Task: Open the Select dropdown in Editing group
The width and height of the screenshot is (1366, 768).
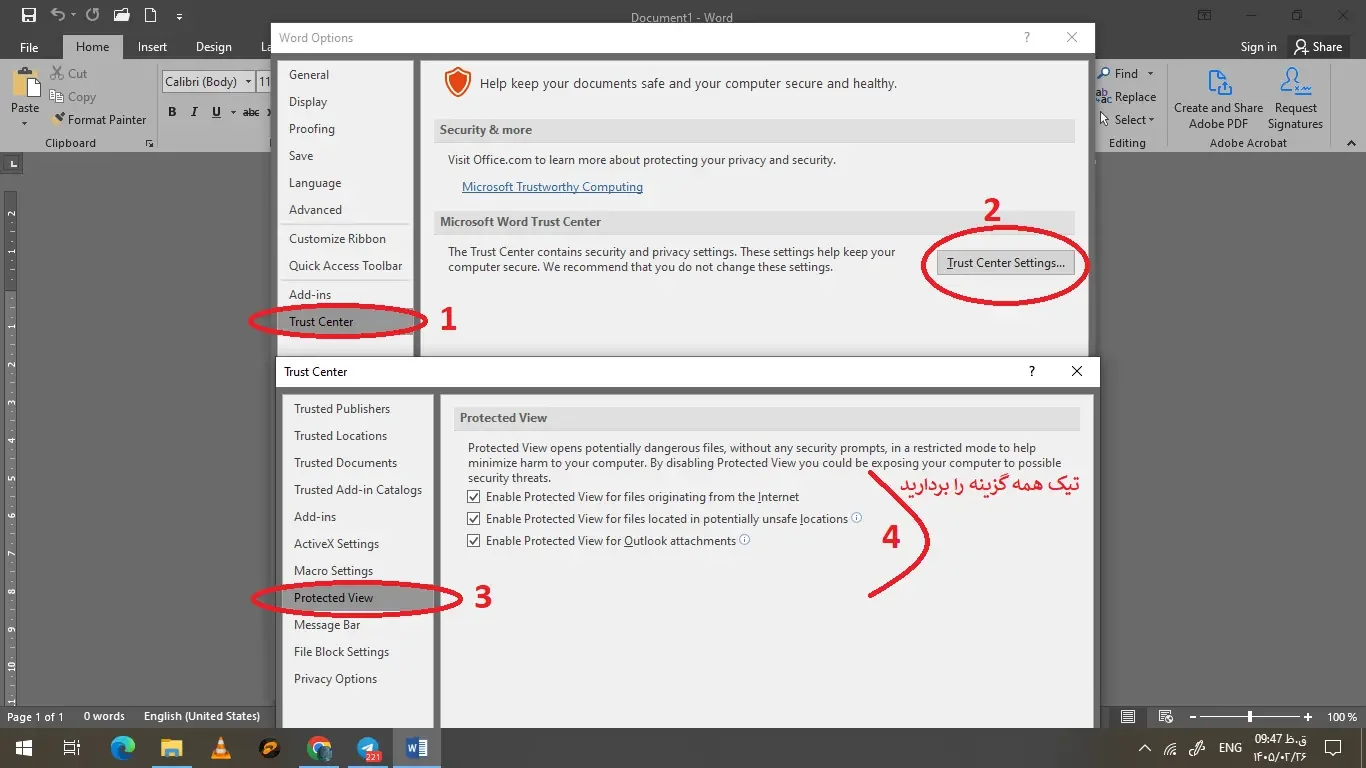Action: click(1126, 120)
